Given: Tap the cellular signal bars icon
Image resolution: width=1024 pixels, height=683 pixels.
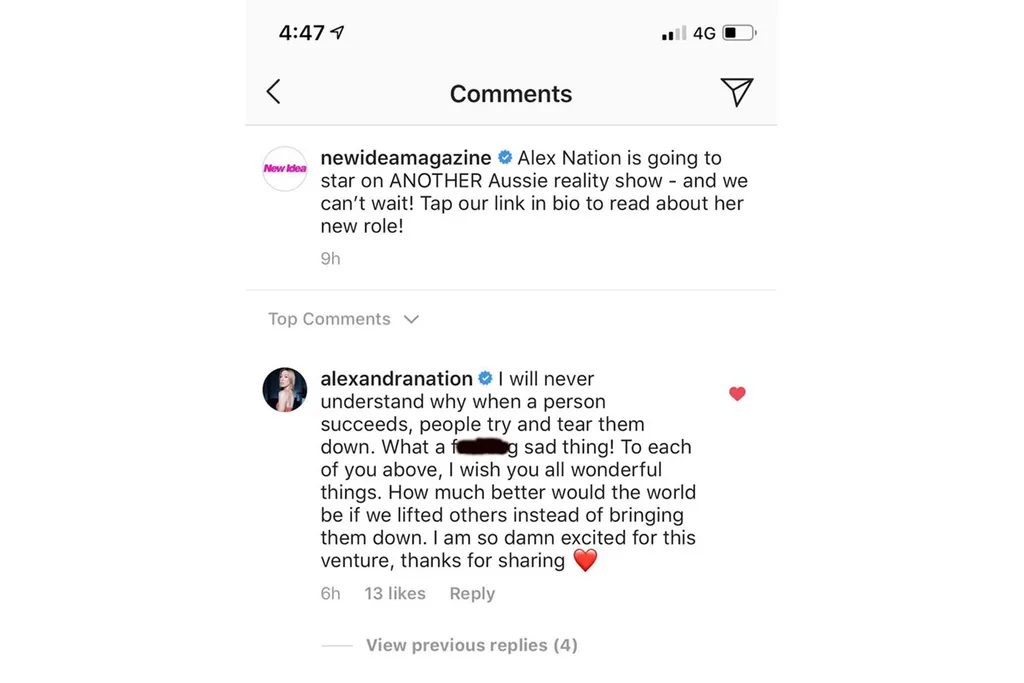Looking at the screenshot, I should tap(674, 34).
